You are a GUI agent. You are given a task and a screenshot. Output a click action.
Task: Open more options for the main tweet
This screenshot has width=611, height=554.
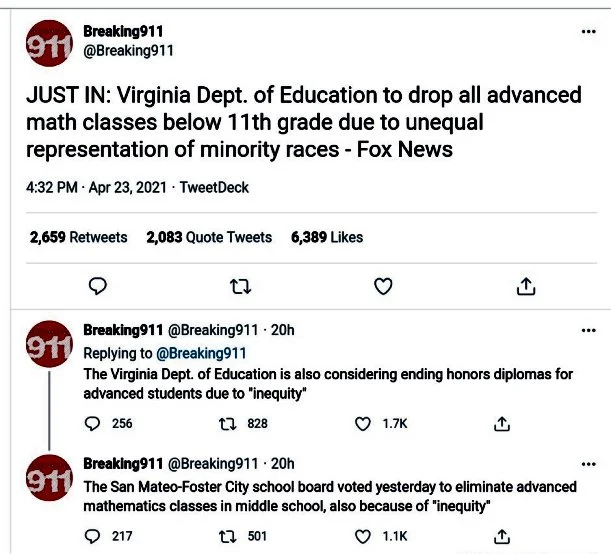[x=588, y=32]
